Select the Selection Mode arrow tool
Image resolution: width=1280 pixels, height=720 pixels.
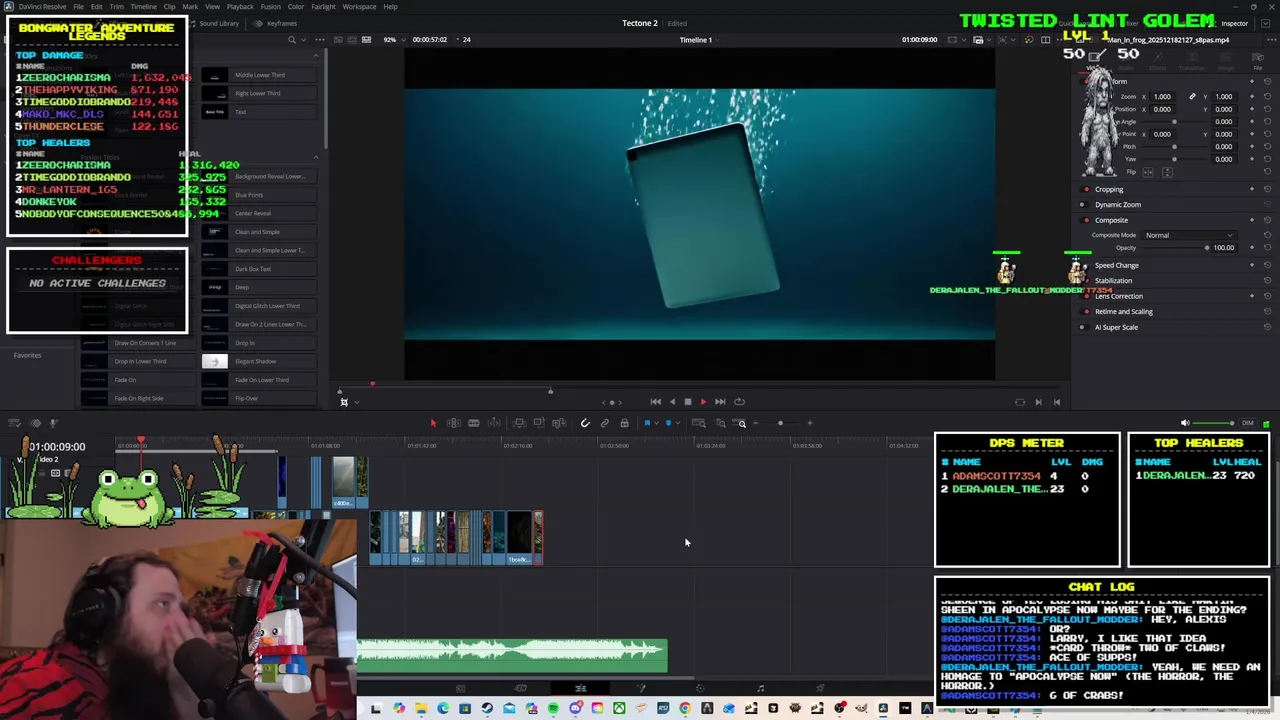[x=433, y=423]
